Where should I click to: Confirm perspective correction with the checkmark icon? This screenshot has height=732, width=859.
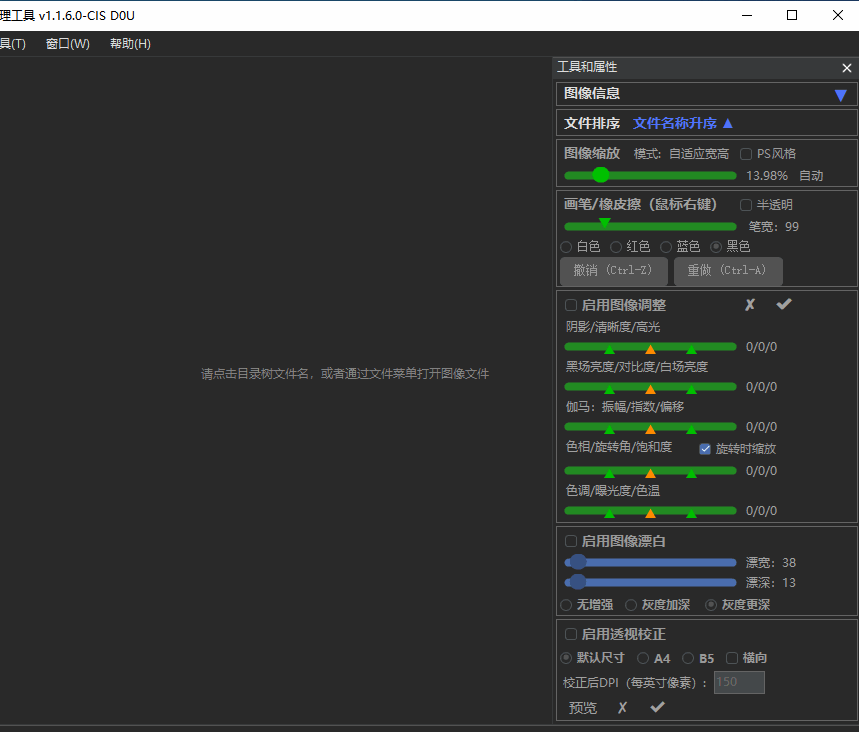click(x=655, y=708)
